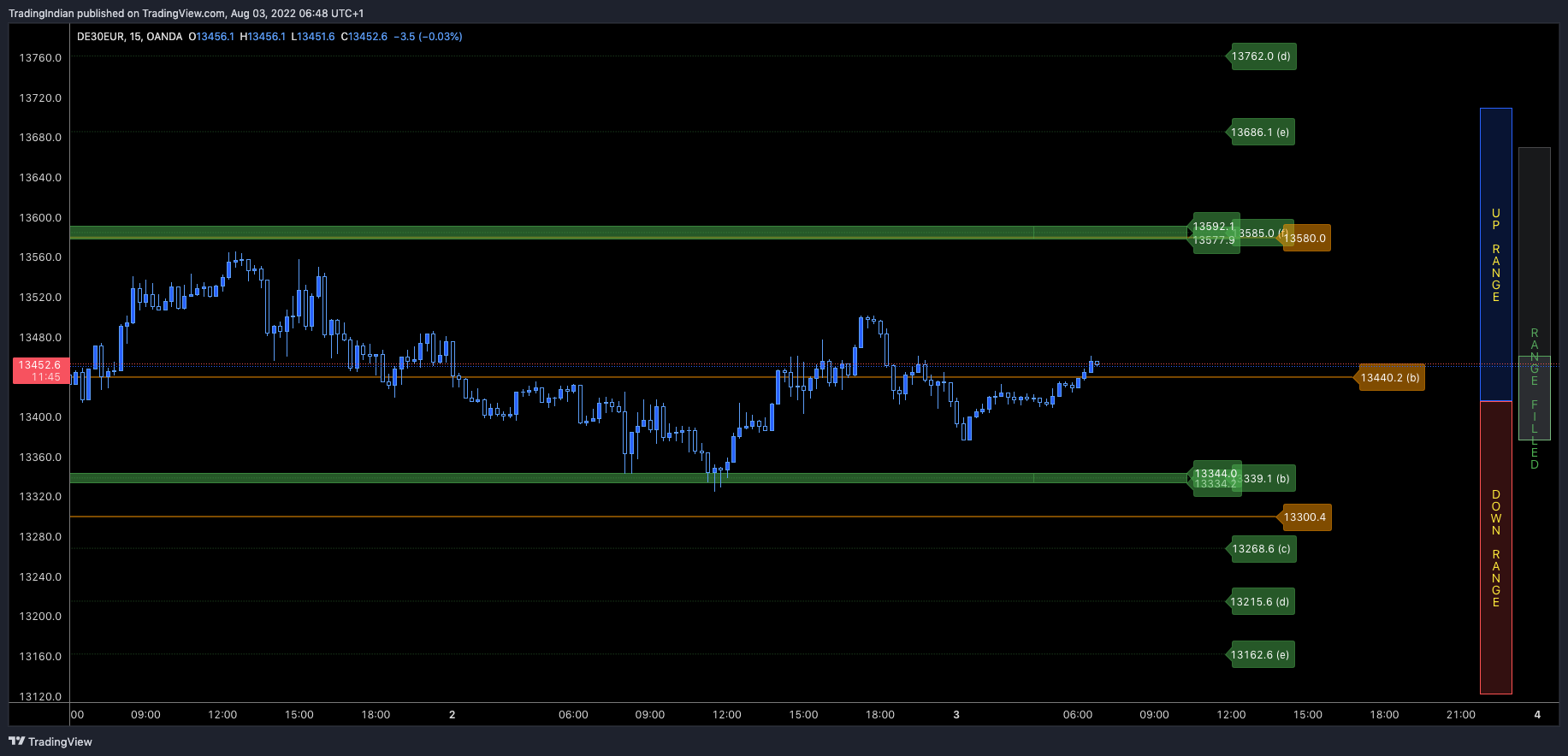The height and width of the screenshot is (756, 1568).
Task: Click the −3.5 (−0.03%) change value
Action: tap(428, 37)
